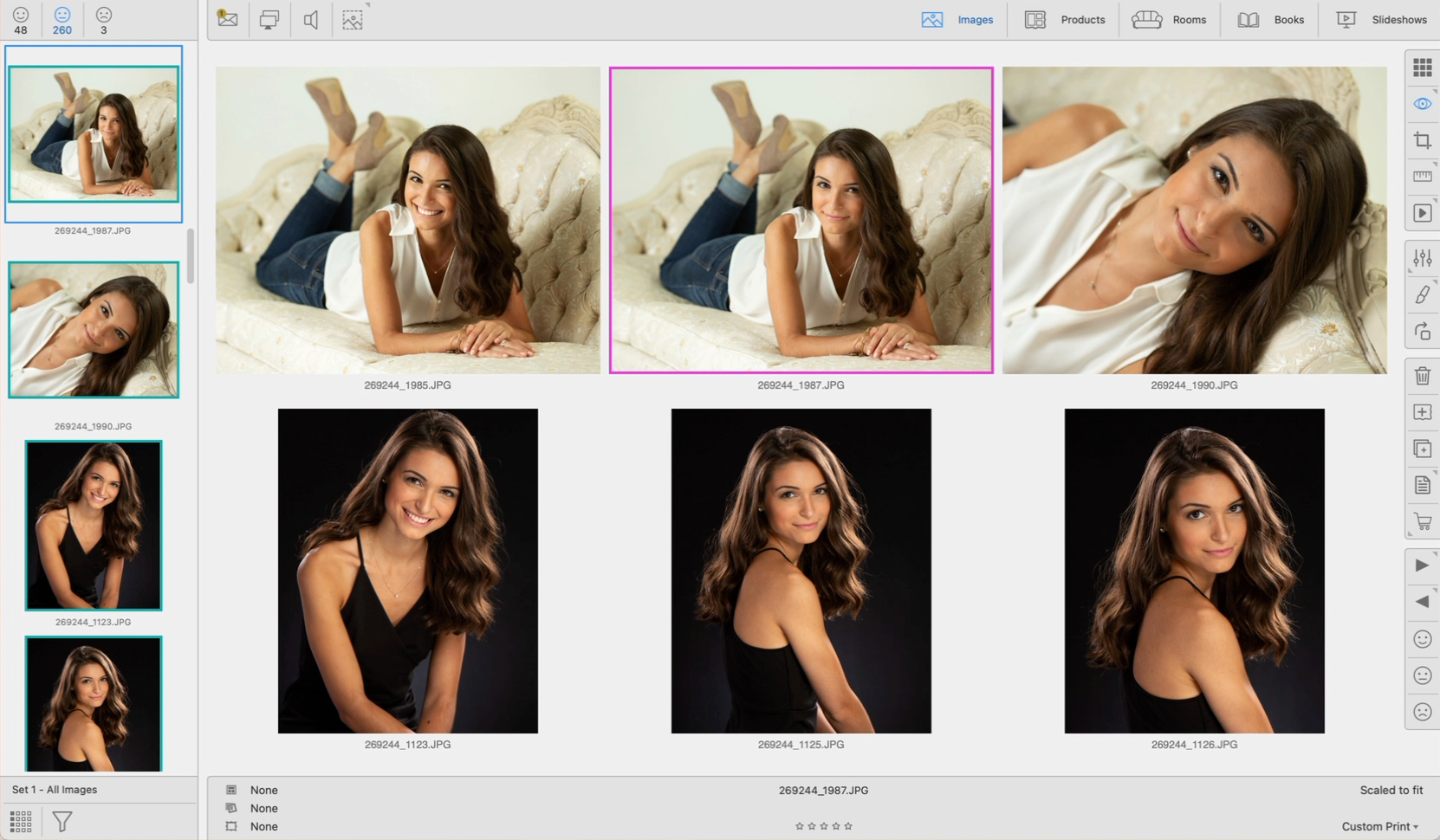Toggle the eye visibility icon
Image resolution: width=1440 pixels, height=840 pixels.
1422,104
